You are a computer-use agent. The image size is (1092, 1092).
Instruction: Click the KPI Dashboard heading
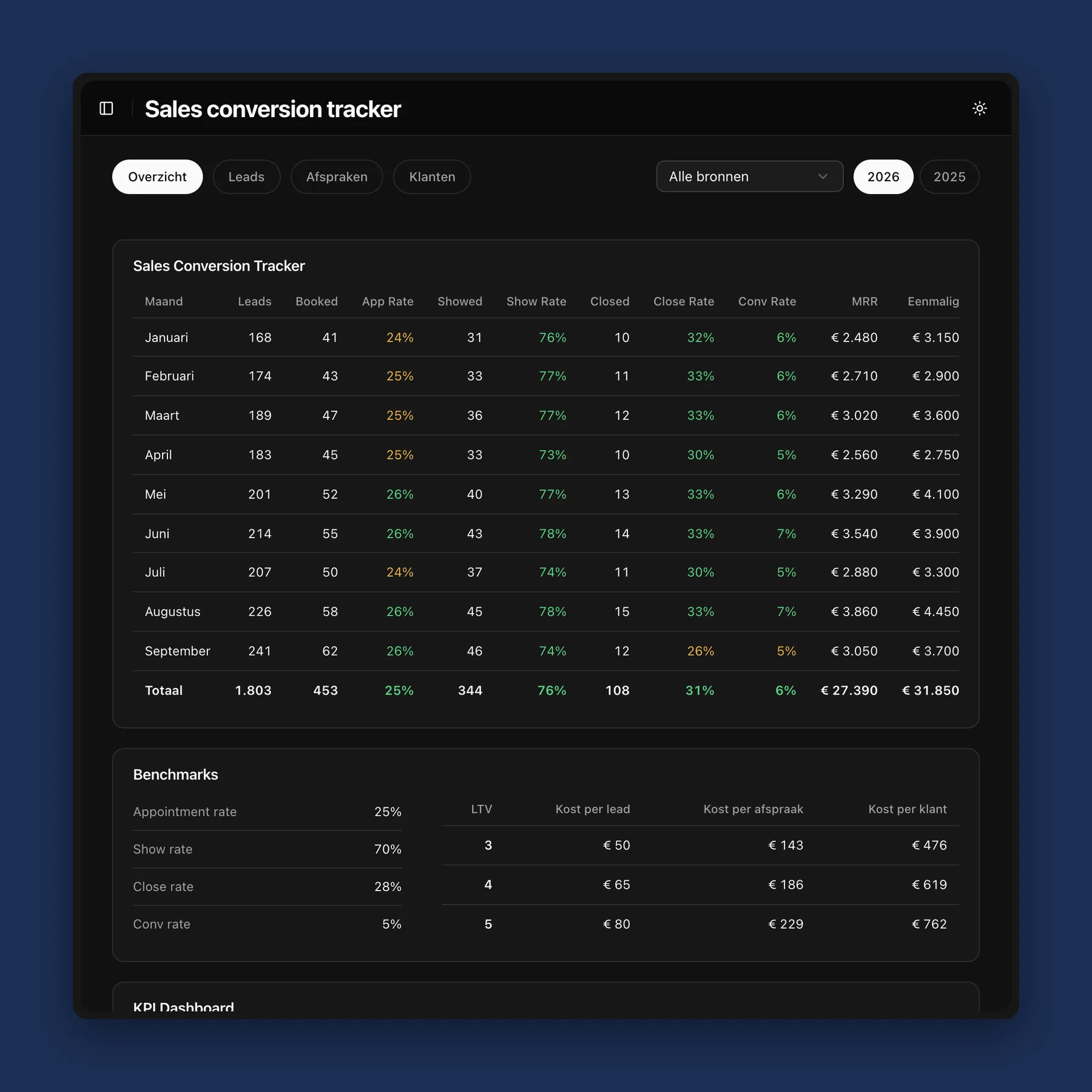[183, 1006]
